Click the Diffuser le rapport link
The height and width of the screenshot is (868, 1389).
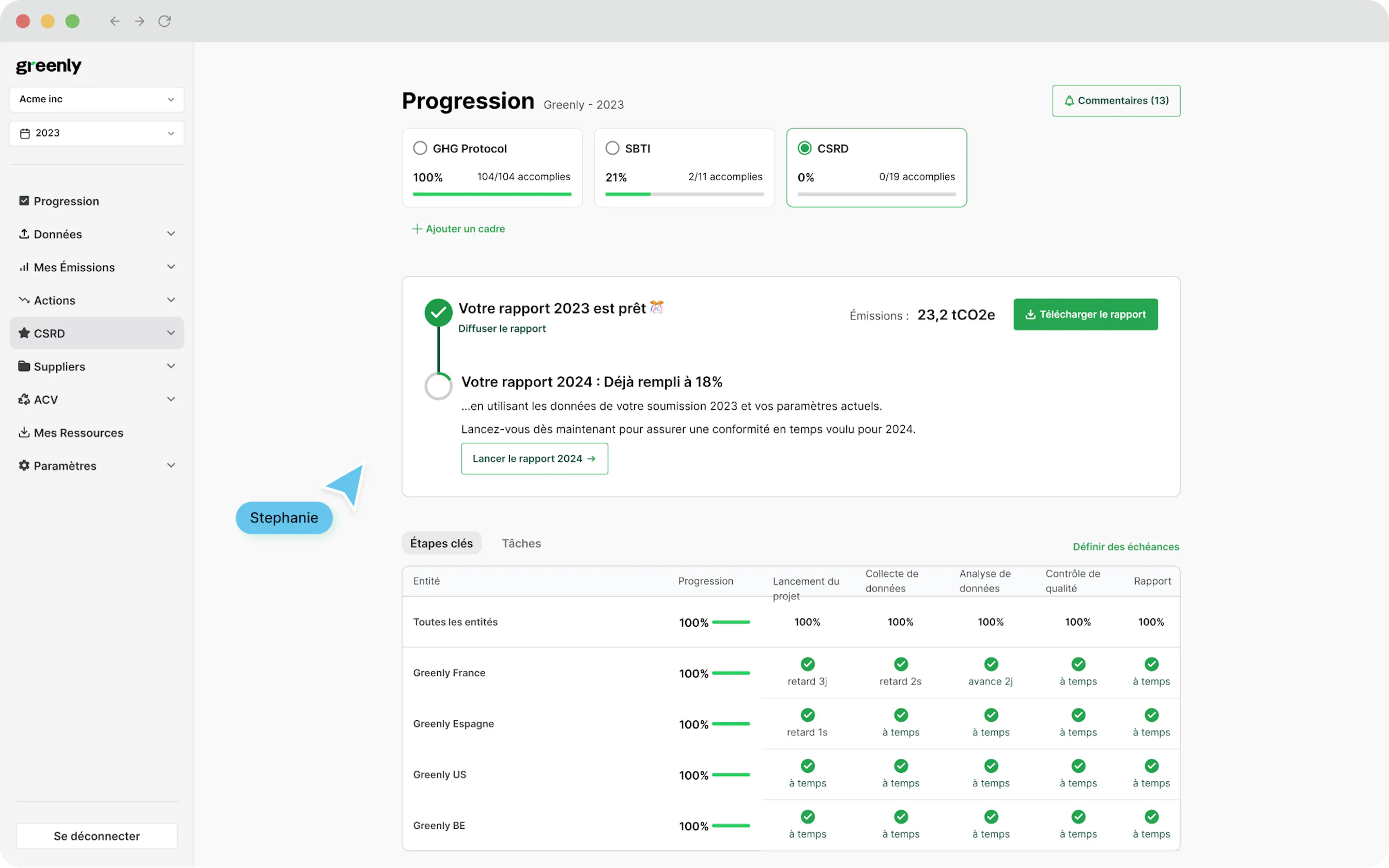[x=502, y=329]
